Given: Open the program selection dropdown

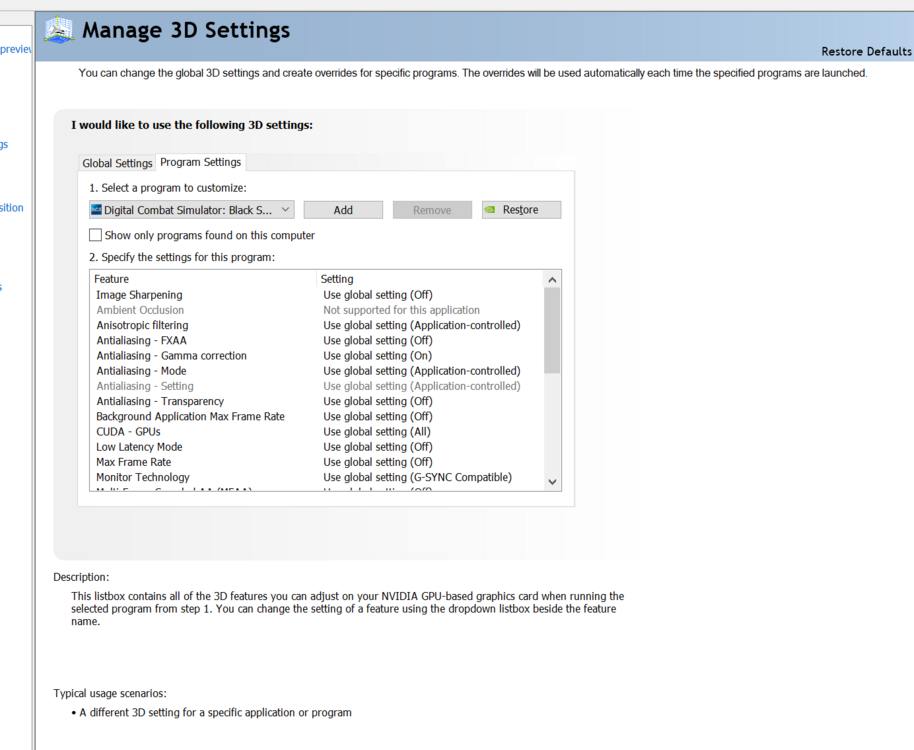Looking at the screenshot, I should click(x=285, y=210).
